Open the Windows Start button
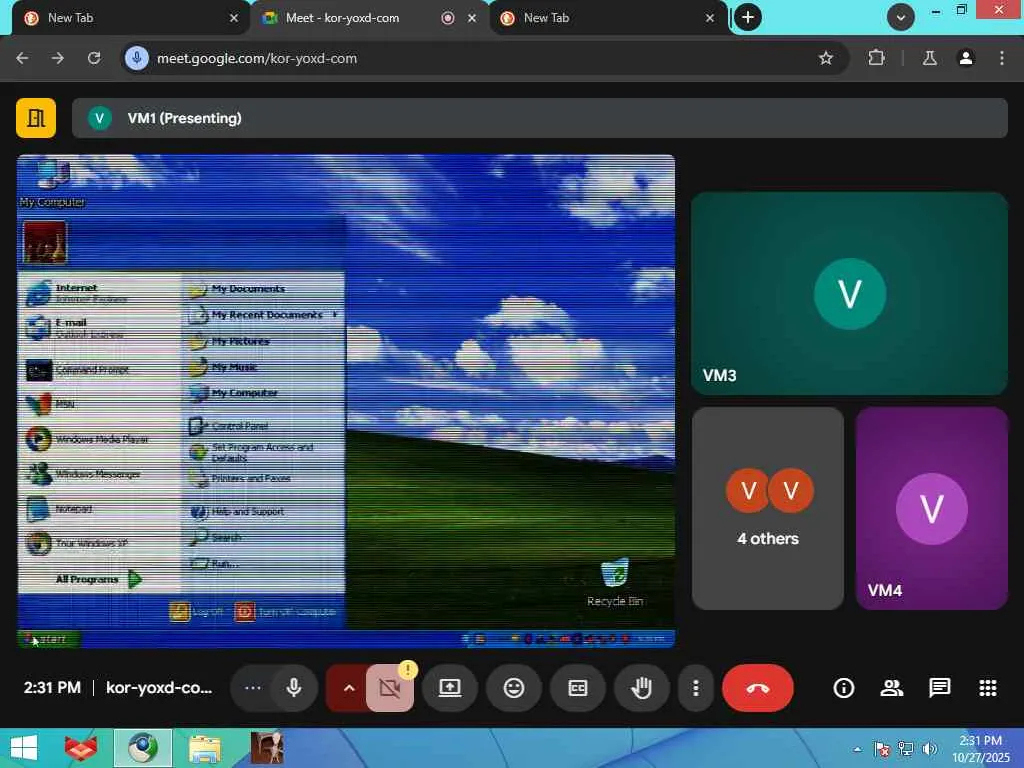Screen dimensions: 1024x768 click(24, 748)
